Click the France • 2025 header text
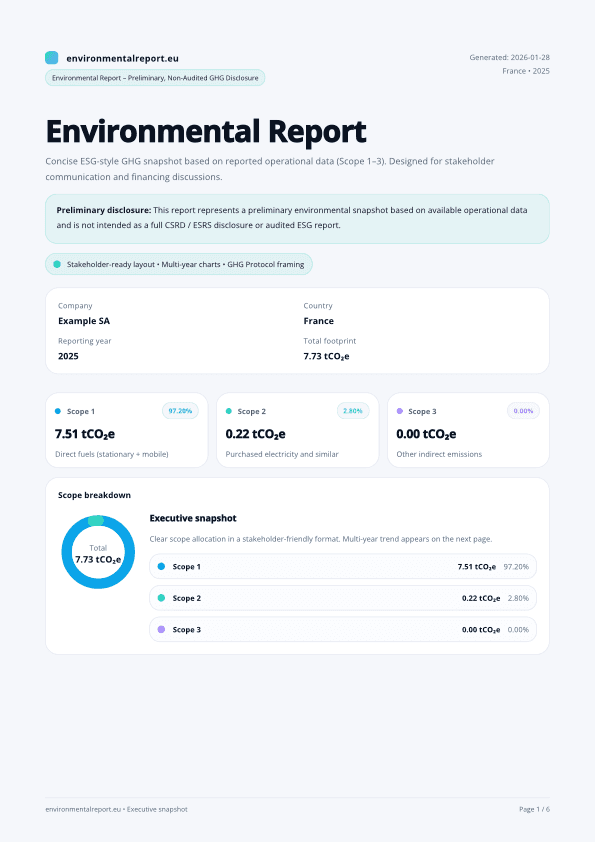Screen dimensions: 595x842 (x=526, y=71)
